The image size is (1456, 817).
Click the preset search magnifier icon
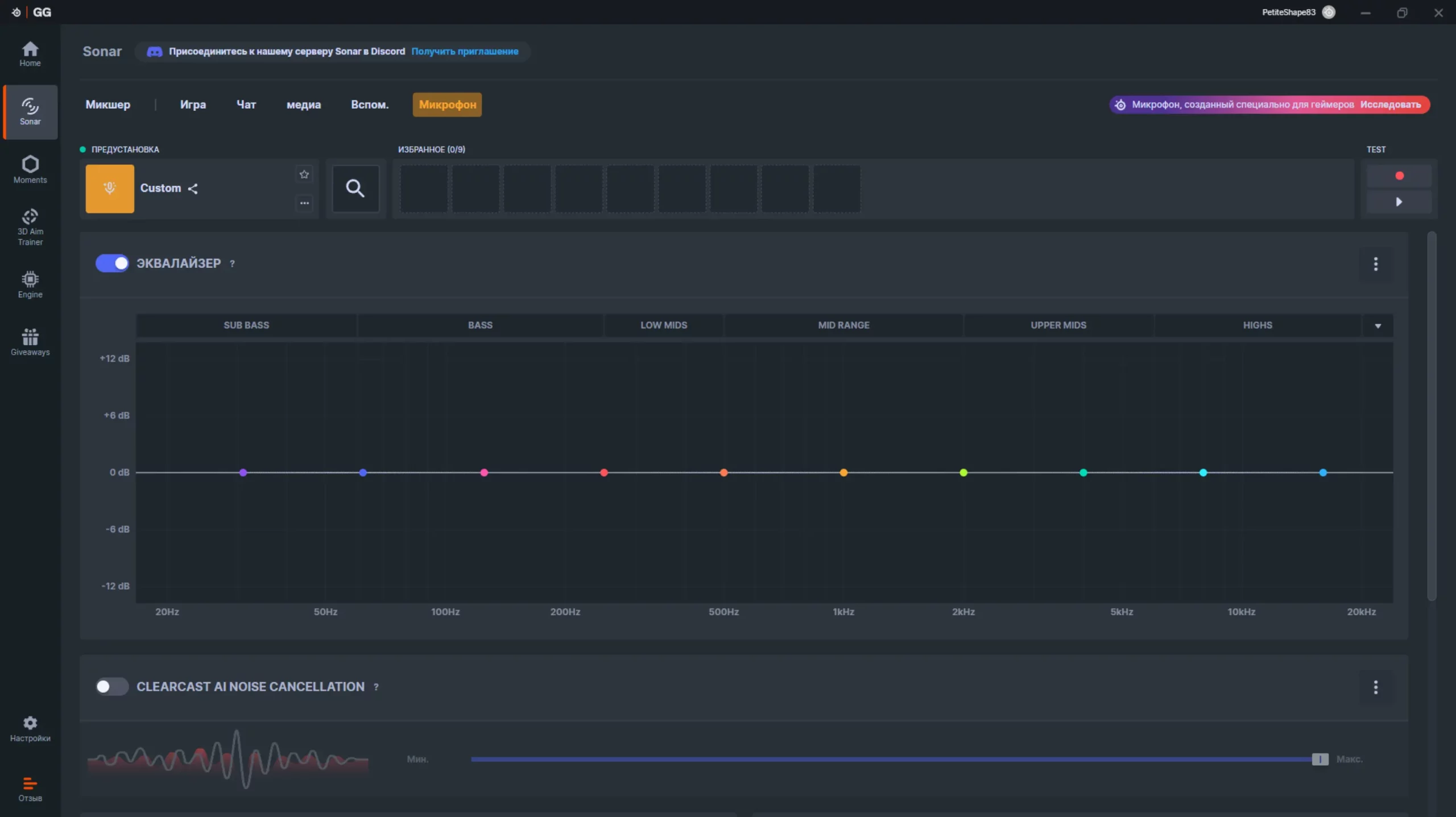(355, 188)
